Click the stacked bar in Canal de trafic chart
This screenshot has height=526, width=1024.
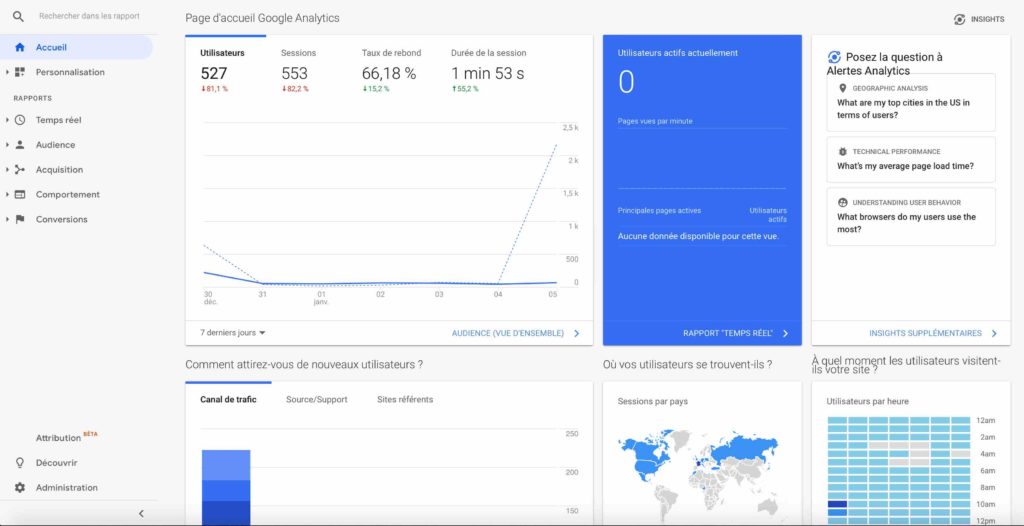click(x=226, y=487)
